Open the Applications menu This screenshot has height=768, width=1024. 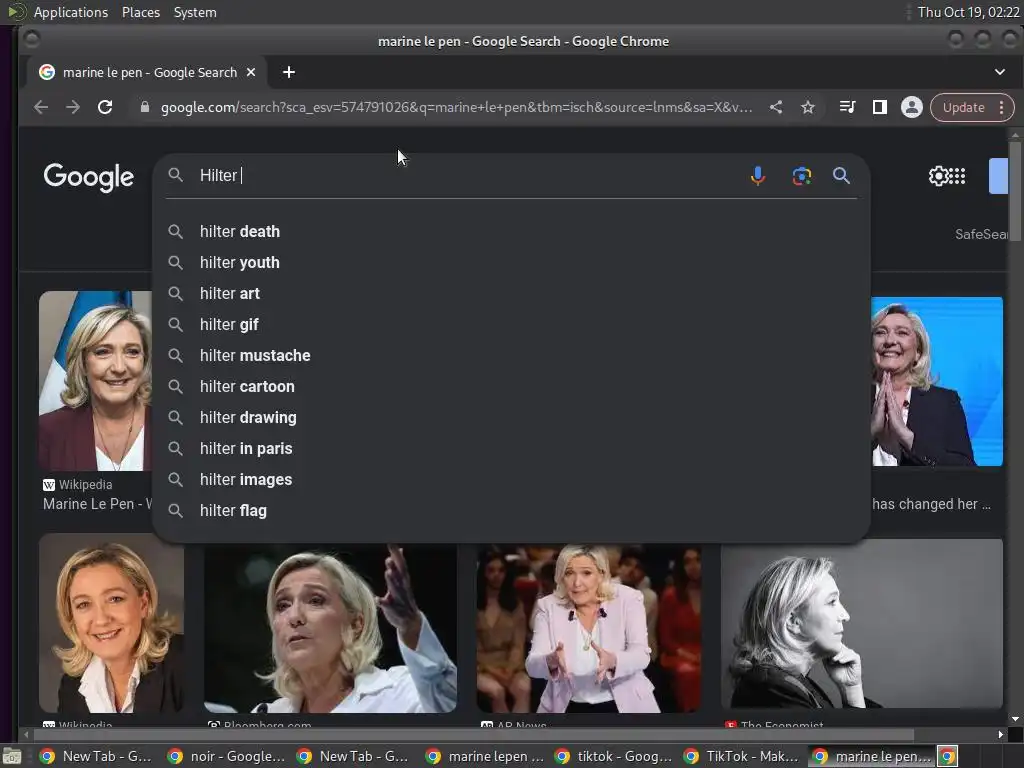(x=71, y=12)
